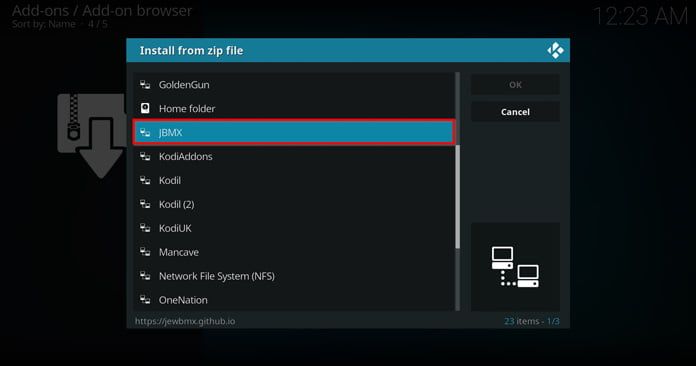This screenshot has height=366, width=696.
Task: Open the KodiUK source
Action: tap(293, 228)
